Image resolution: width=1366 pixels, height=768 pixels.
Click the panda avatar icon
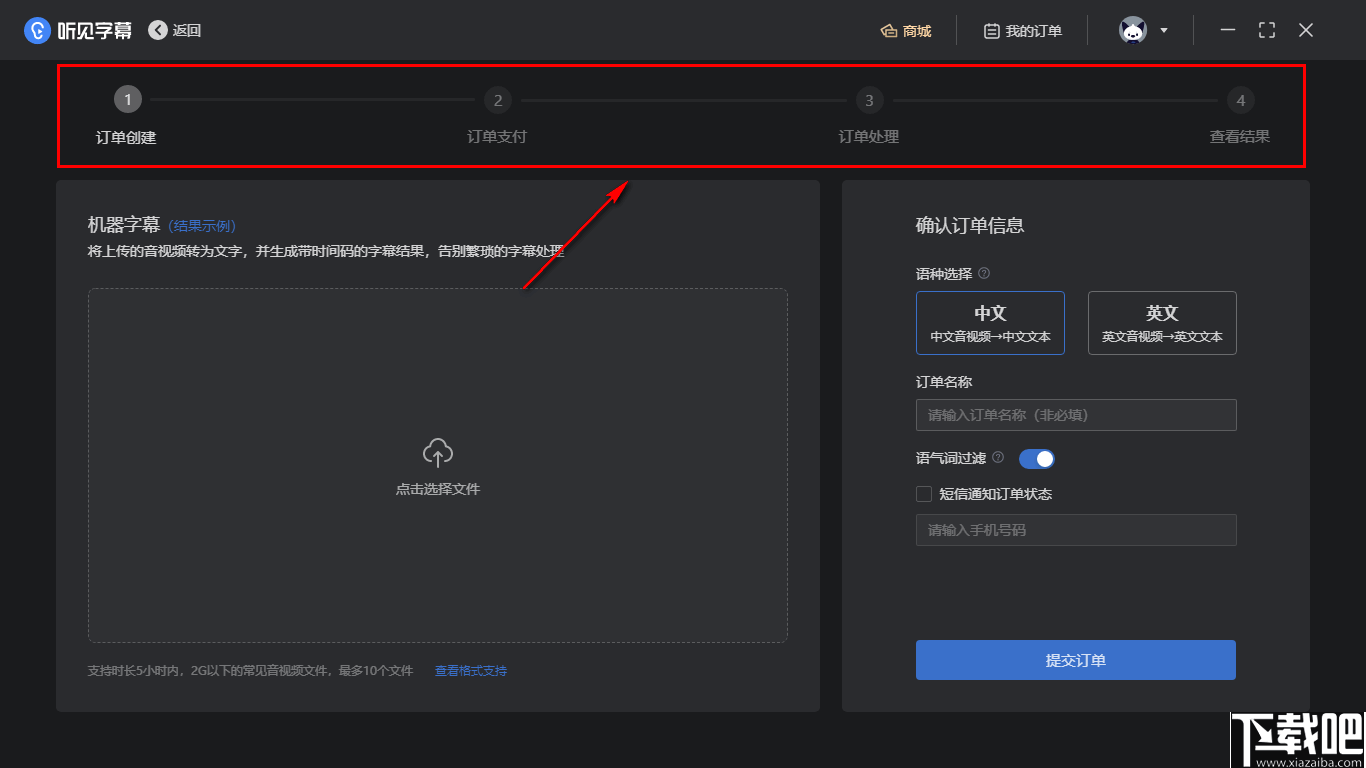point(1131,30)
